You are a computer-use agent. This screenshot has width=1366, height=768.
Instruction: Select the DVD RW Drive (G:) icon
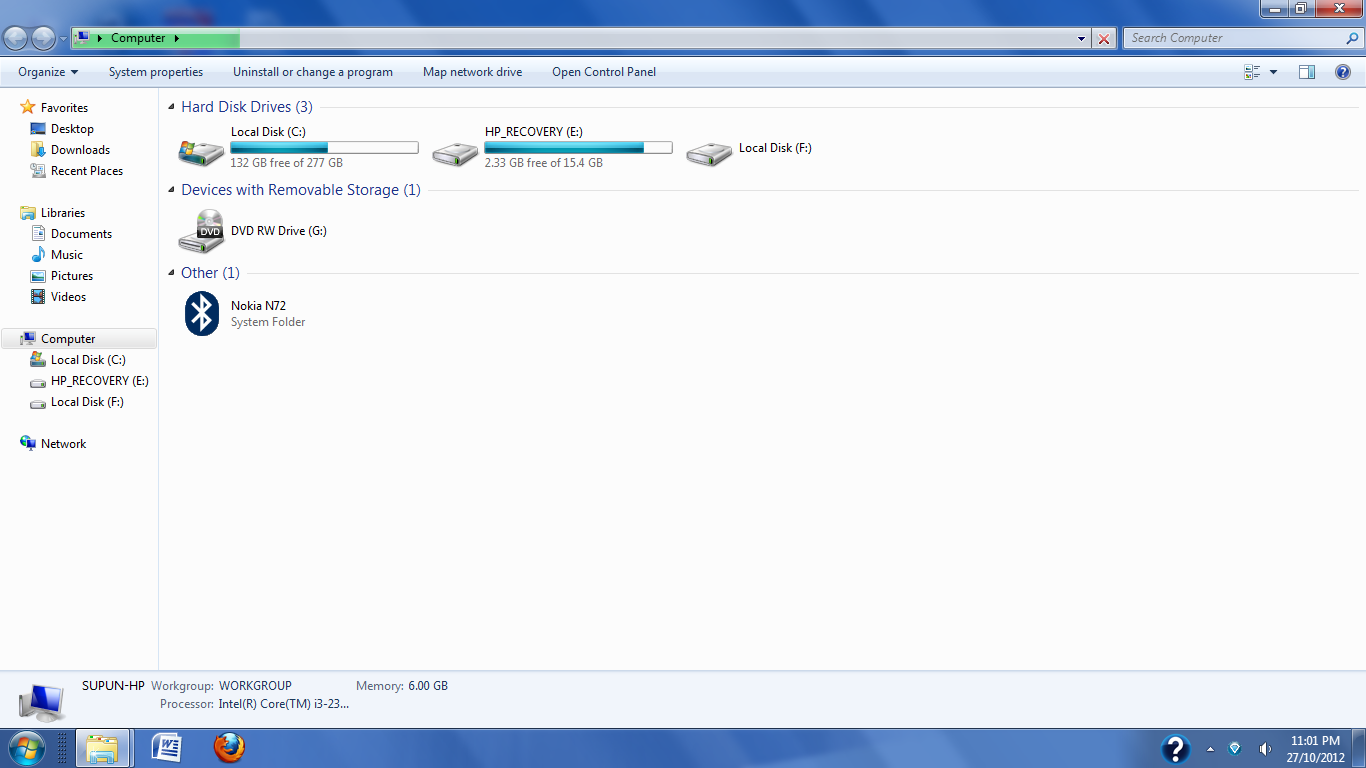coord(201,232)
